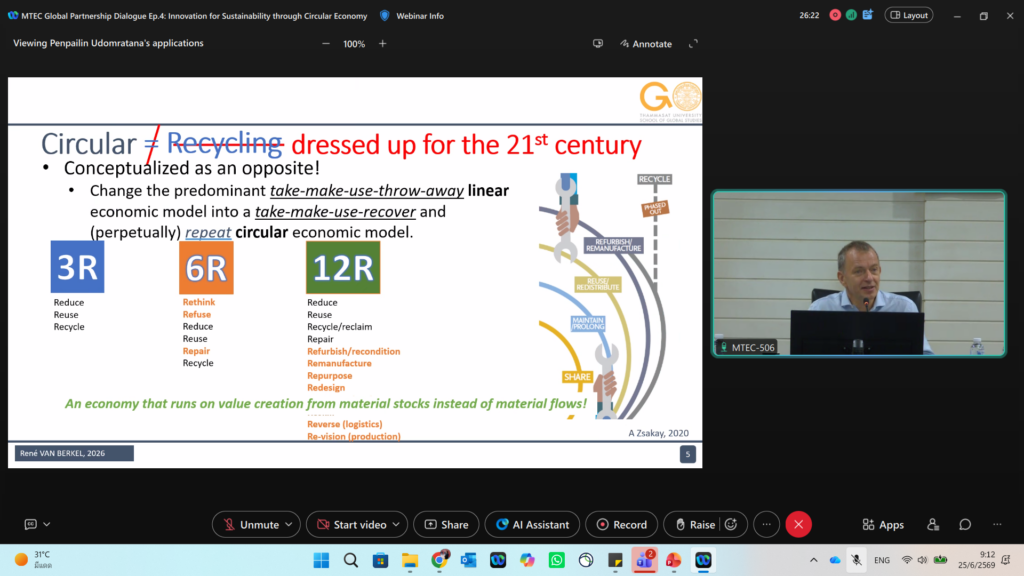1024x576 pixels.
Task: Open reactions smiley icon
Action: click(731, 524)
